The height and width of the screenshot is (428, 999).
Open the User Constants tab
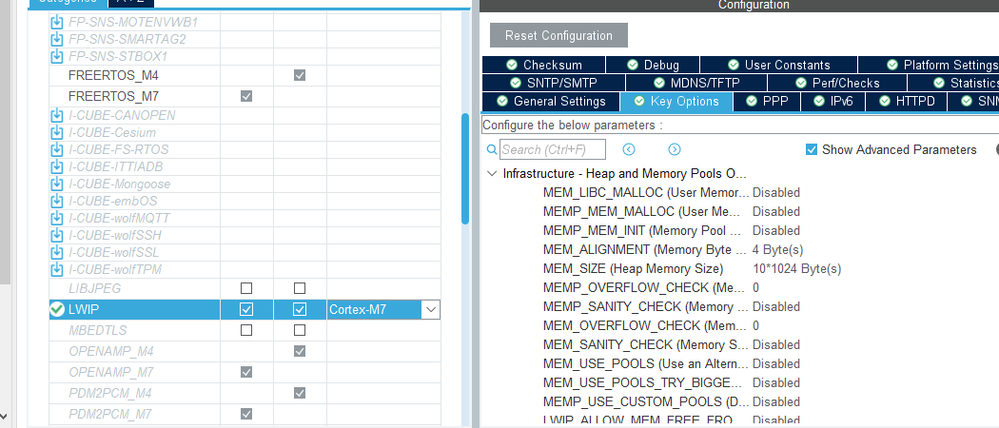click(778, 65)
